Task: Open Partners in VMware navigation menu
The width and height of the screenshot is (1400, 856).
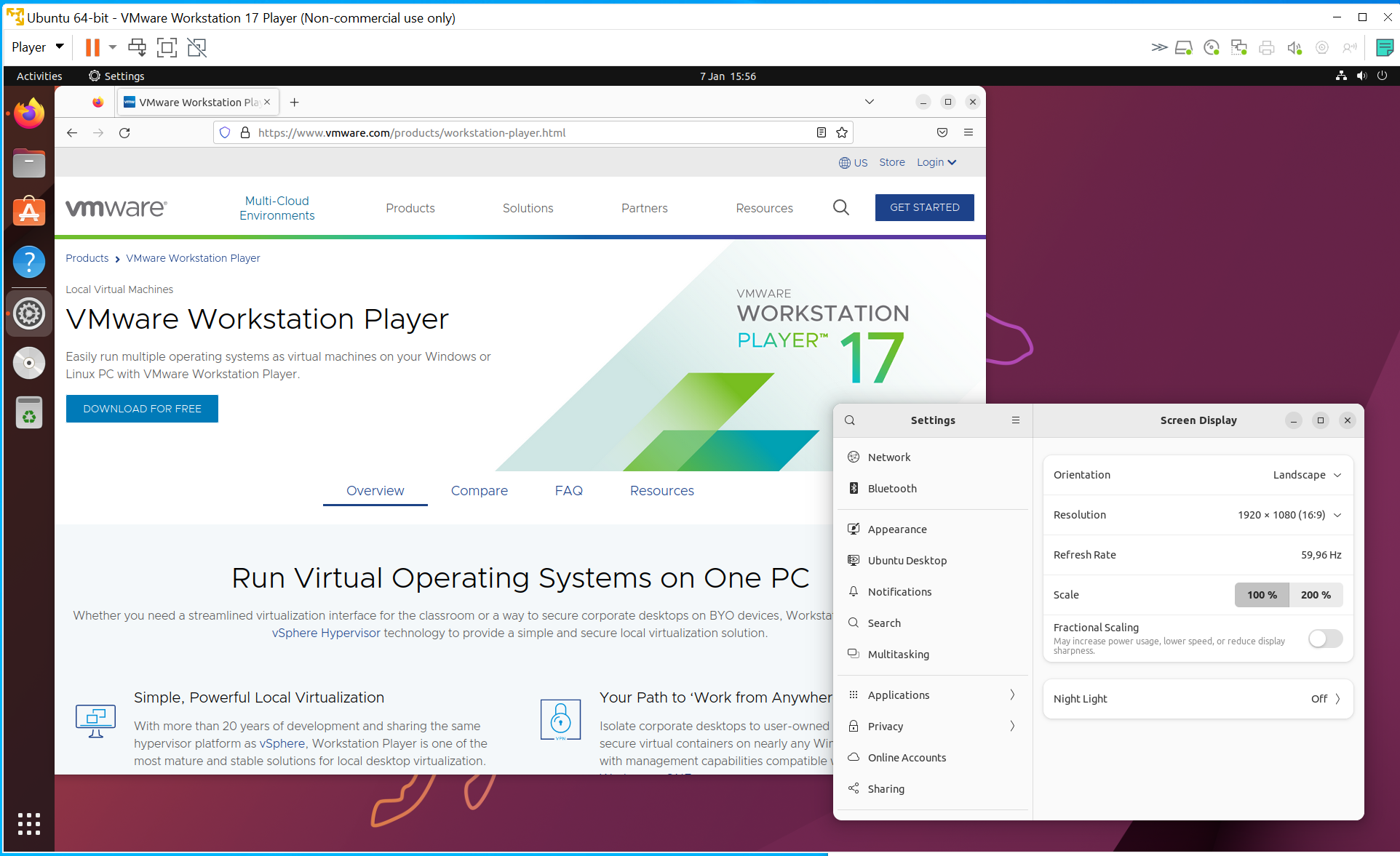Action: tap(644, 208)
